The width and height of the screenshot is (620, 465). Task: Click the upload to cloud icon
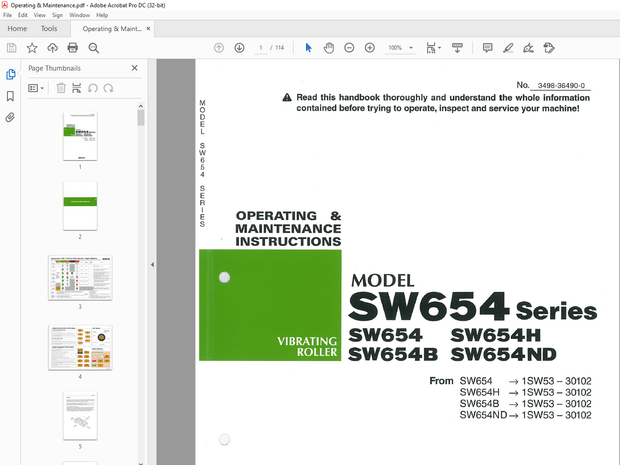point(52,48)
